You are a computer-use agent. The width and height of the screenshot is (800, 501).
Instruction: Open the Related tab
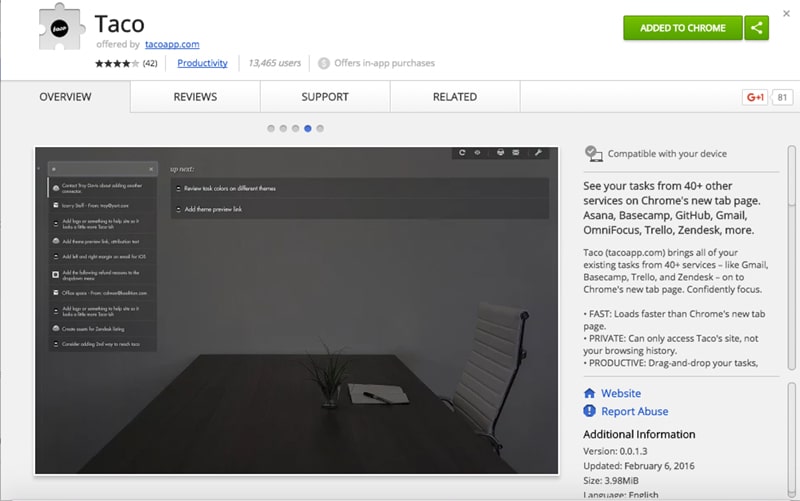coord(454,97)
